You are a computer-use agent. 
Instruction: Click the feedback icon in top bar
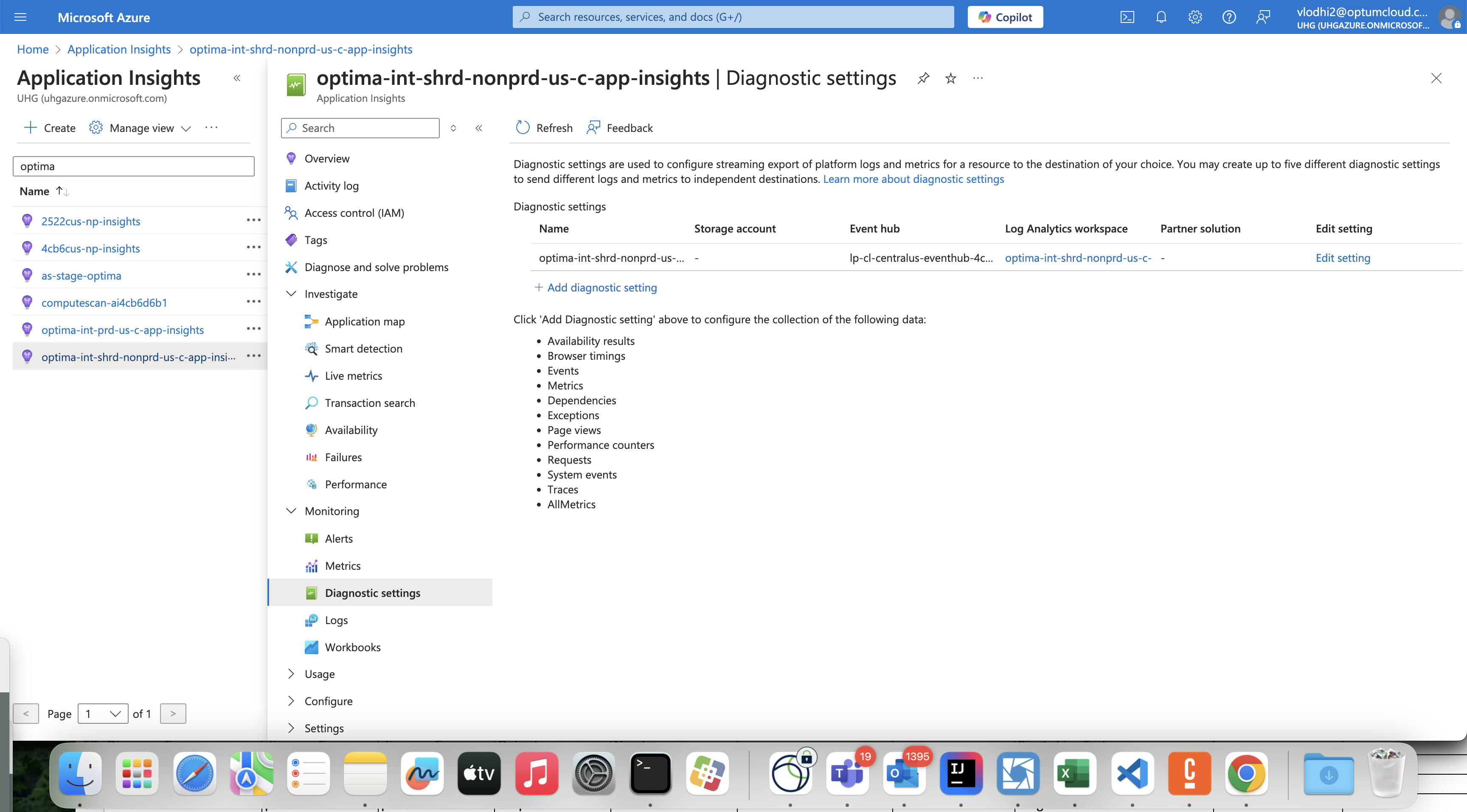click(x=1263, y=17)
